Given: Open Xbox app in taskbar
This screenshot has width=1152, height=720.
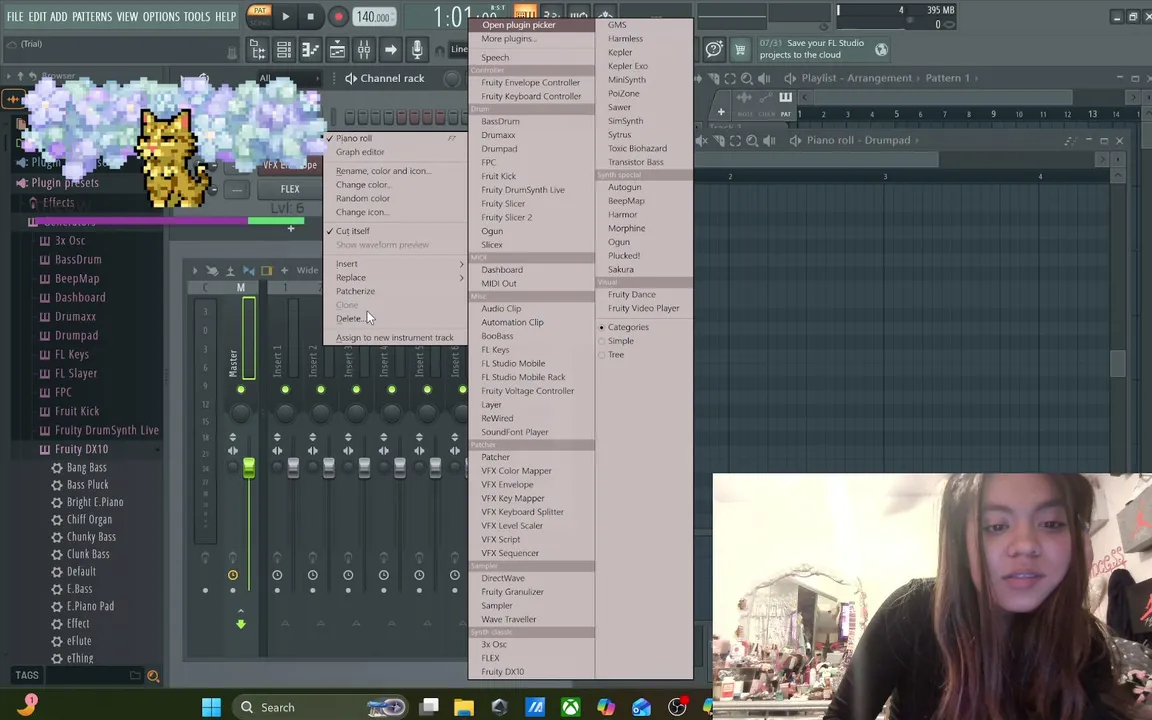Looking at the screenshot, I should [x=570, y=707].
